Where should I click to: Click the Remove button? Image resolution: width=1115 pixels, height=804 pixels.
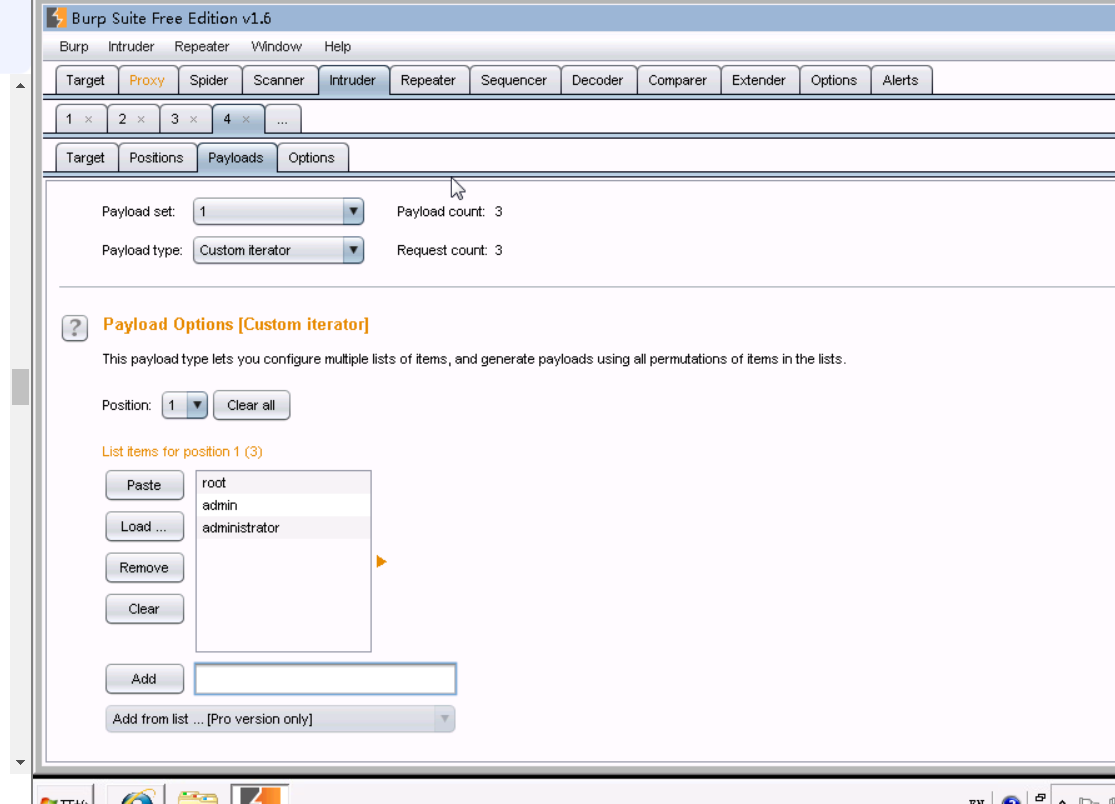144,567
